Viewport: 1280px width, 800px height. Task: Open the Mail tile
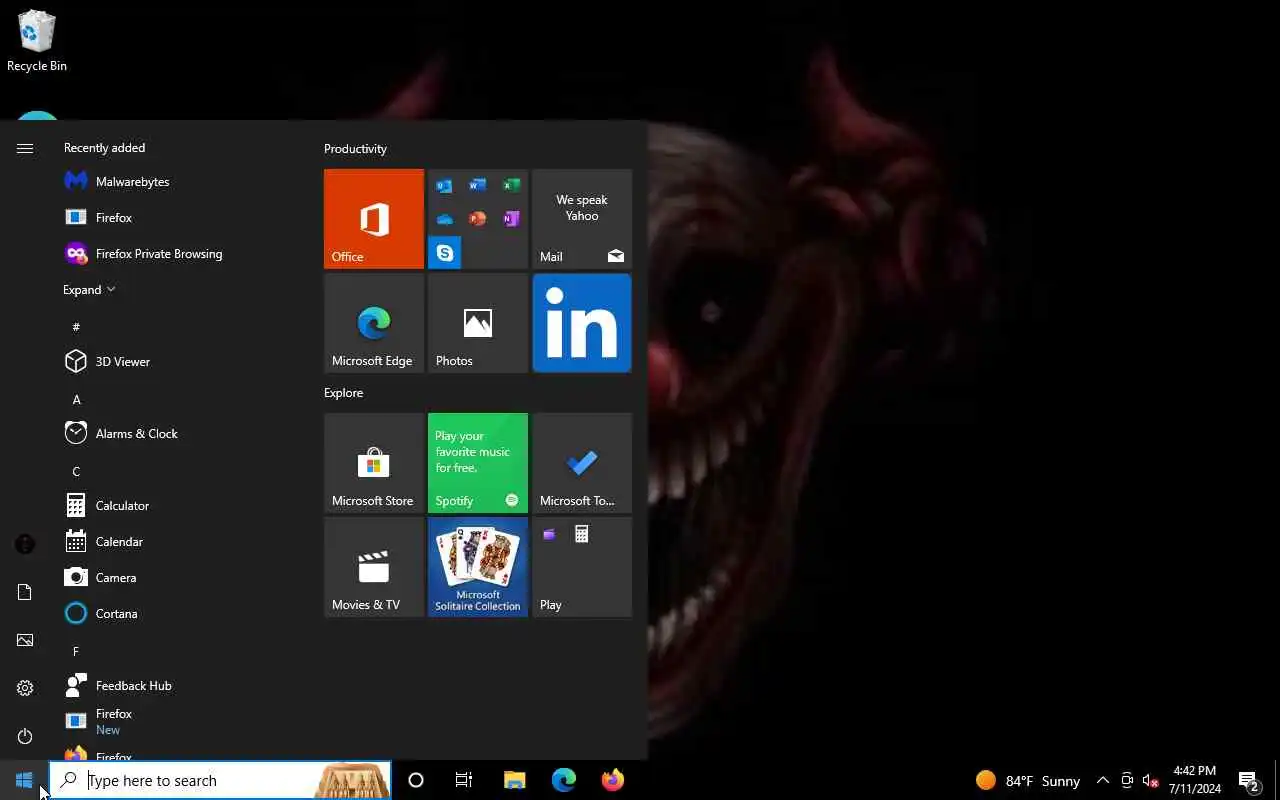point(582,219)
